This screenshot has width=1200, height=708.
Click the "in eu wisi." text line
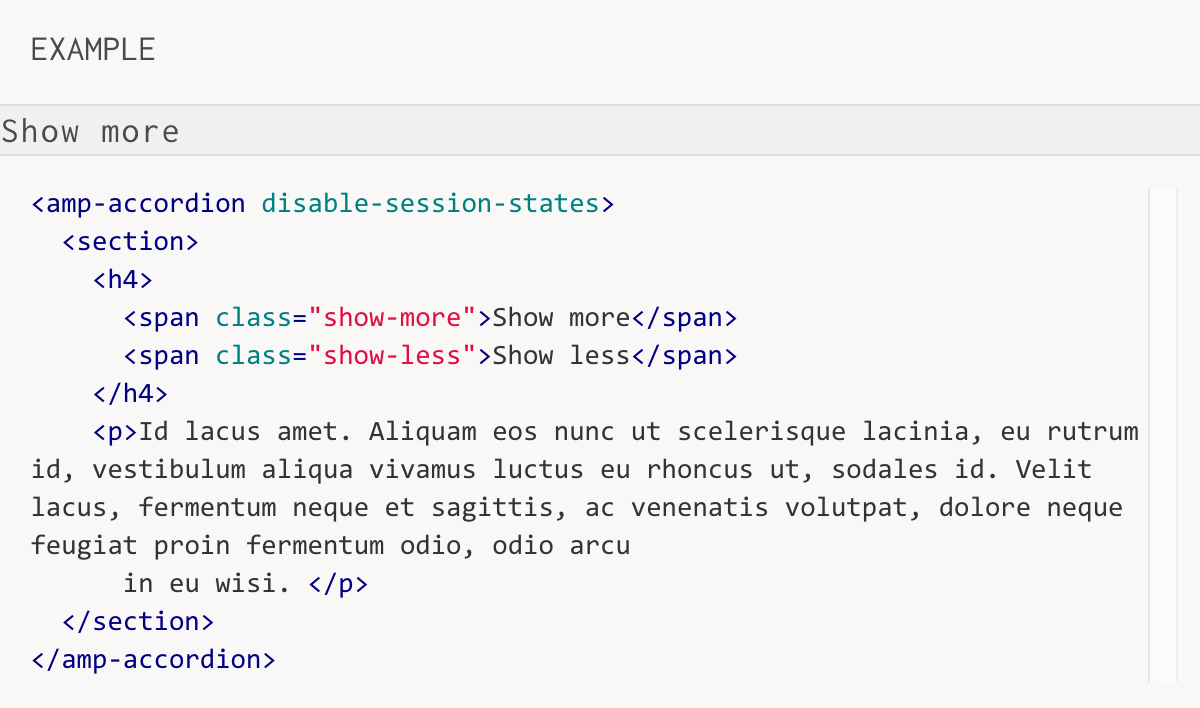(207, 584)
